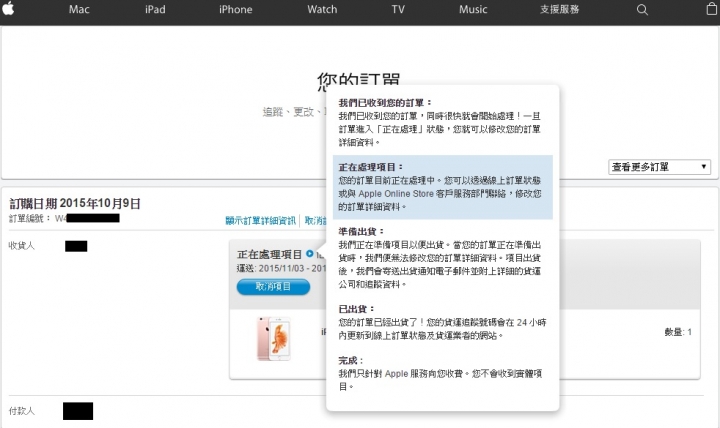
Task: Click the 運送: 2015/11/03 delivery date text
Action: (x=281, y=269)
